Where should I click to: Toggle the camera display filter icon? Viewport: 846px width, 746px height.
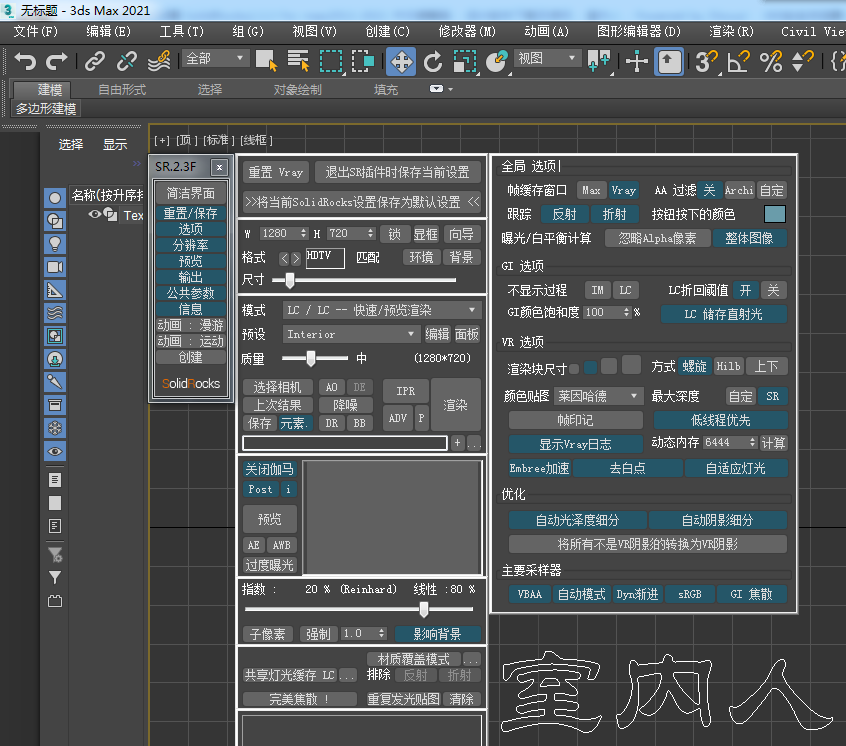point(56,267)
